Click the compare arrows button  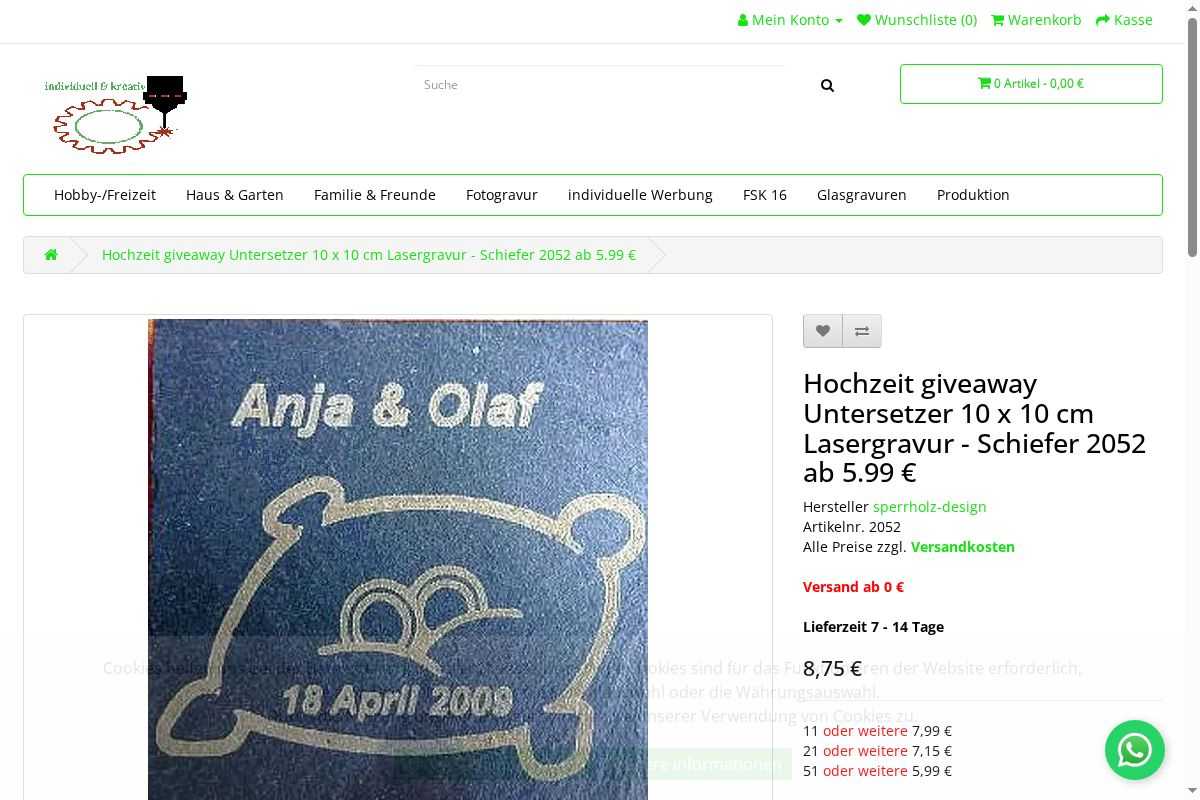coord(862,331)
